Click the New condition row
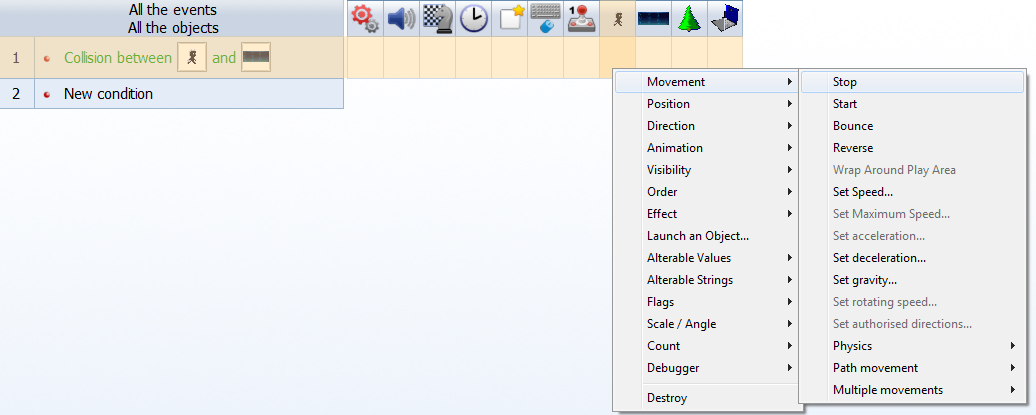Viewport: 1036px width, 415px height. click(x=189, y=94)
